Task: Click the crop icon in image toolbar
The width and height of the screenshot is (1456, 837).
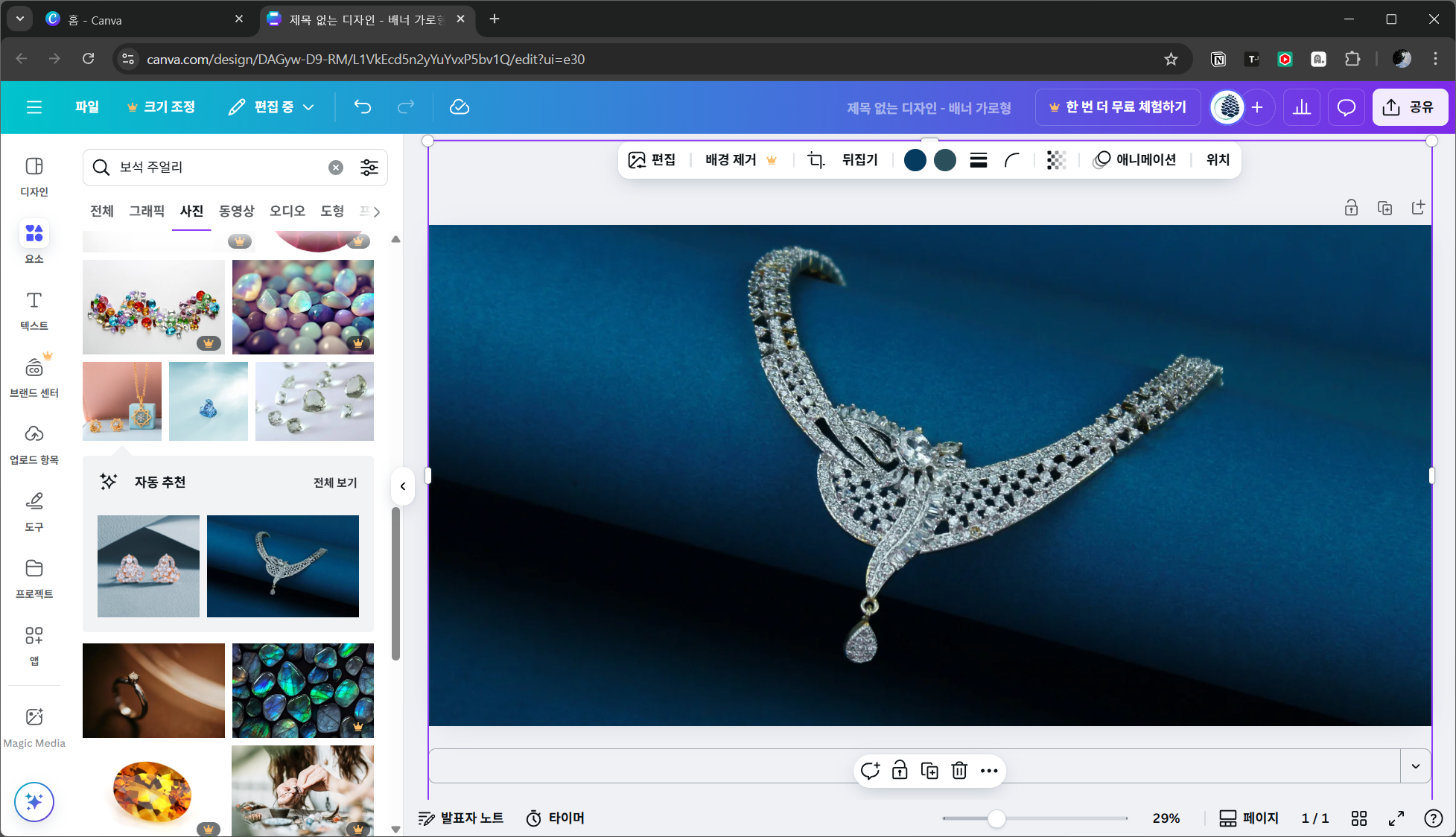Action: [816, 160]
